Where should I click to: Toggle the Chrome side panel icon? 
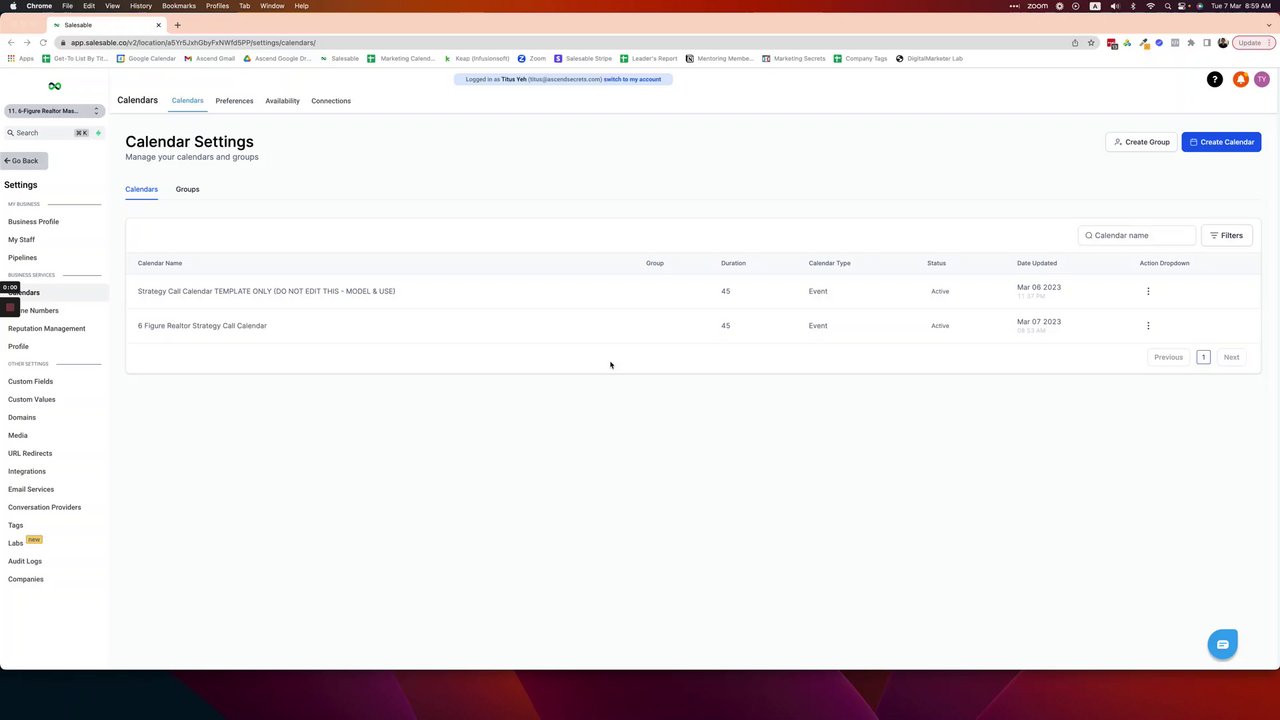click(x=1207, y=43)
